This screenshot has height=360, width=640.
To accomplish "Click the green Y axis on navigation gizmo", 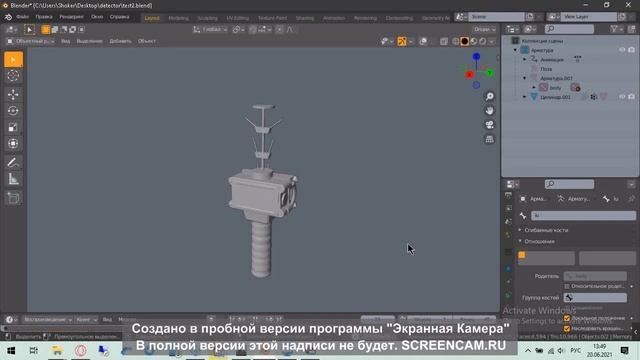I will point(489,73).
